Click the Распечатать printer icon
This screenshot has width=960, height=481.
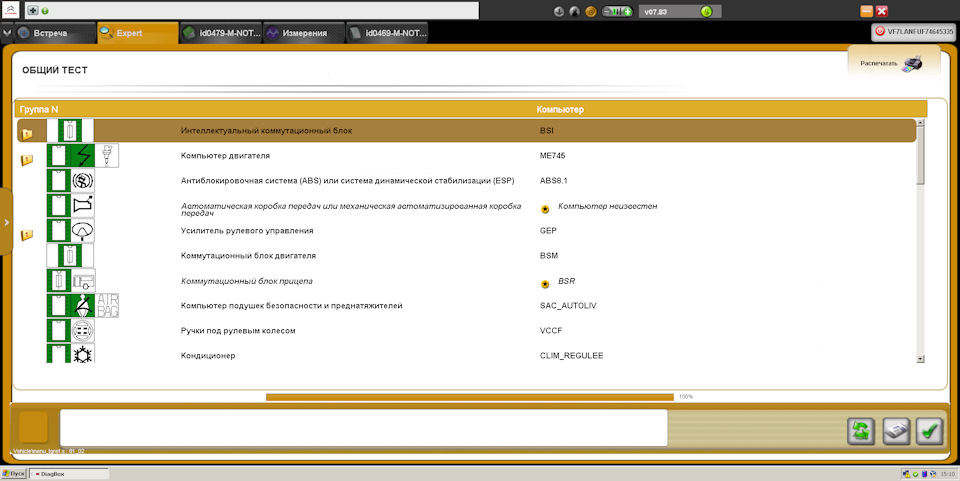pos(912,64)
